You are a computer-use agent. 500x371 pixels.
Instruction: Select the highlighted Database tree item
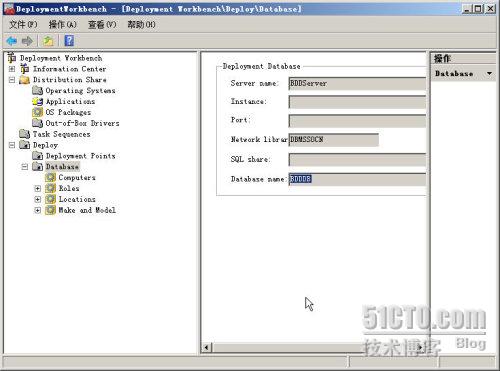pyautogui.click(x=62, y=166)
